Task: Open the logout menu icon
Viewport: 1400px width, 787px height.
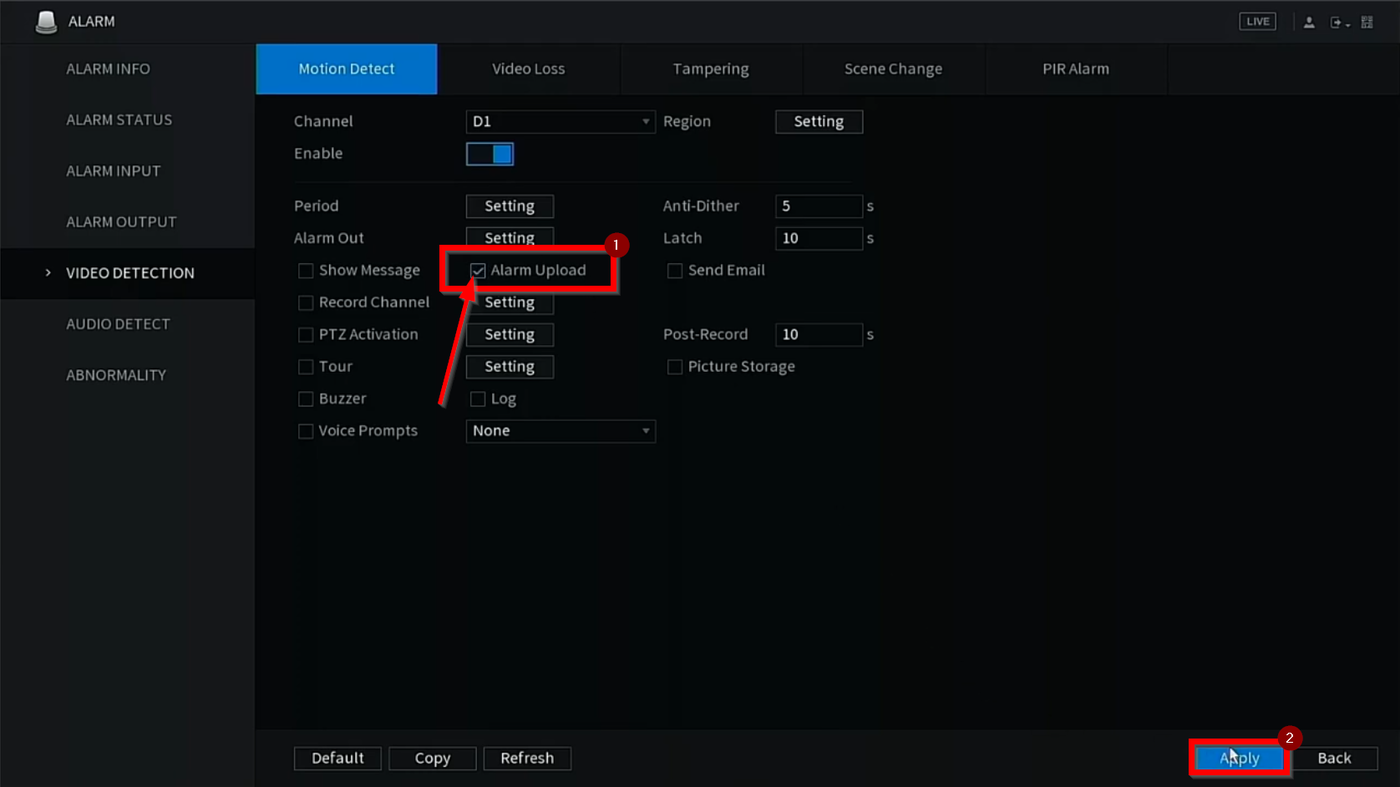Action: (1337, 23)
